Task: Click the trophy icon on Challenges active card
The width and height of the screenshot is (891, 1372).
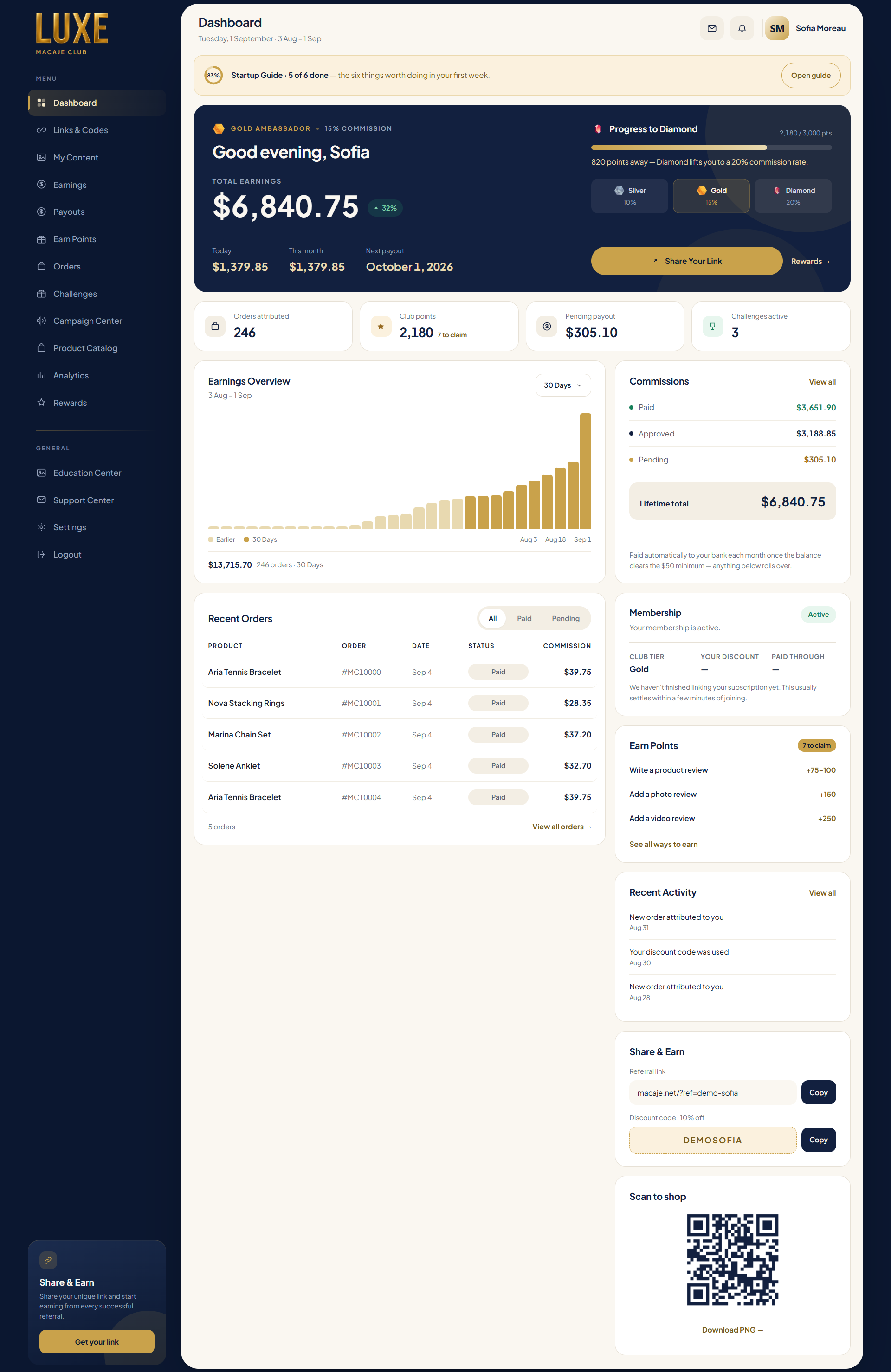Action: pyautogui.click(x=713, y=326)
